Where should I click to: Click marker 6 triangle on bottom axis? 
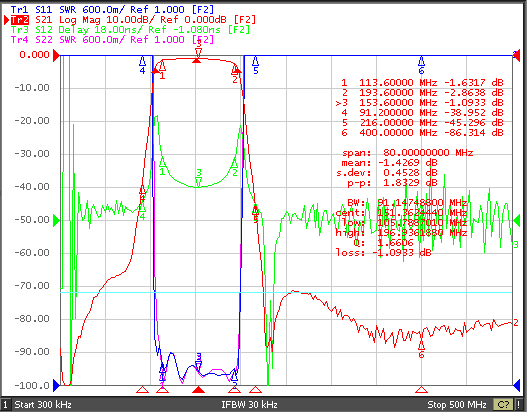421,390
